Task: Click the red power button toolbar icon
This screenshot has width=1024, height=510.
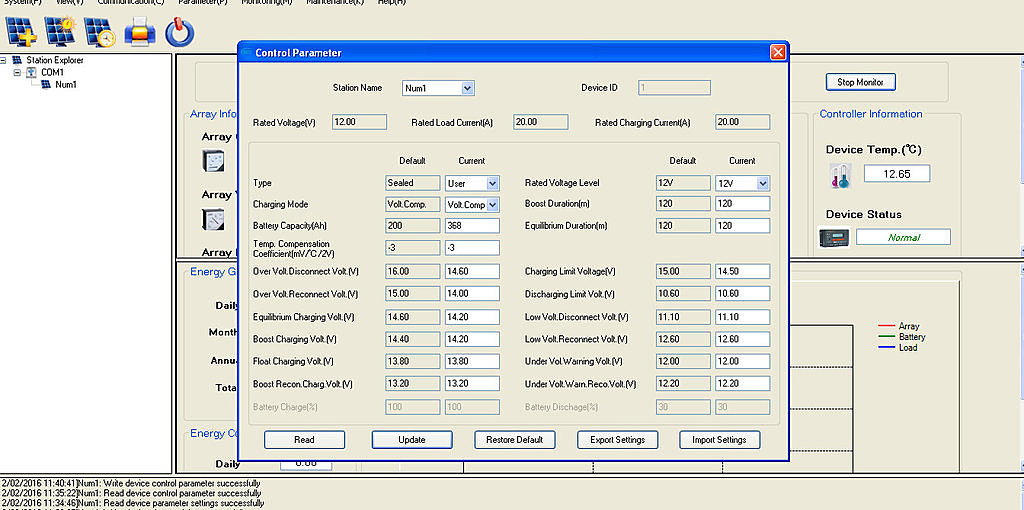Action: click(179, 32)
